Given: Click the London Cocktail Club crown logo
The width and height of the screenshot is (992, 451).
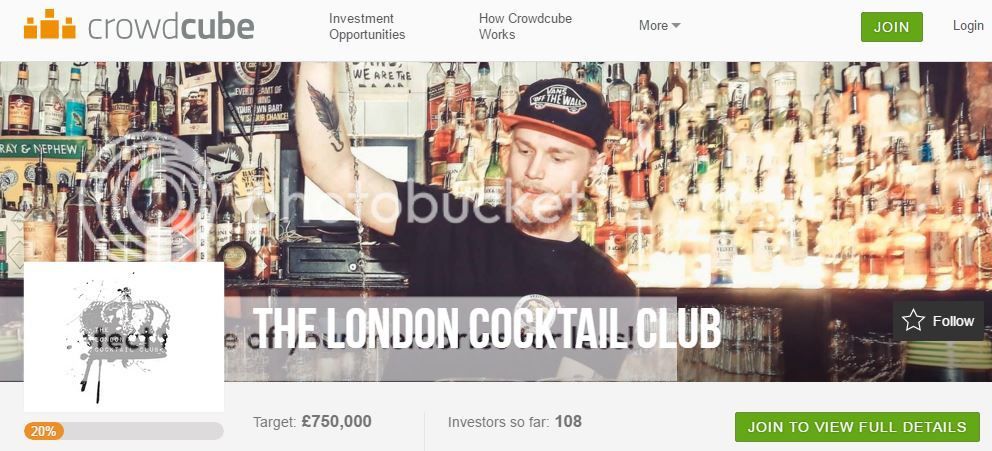Looking at the screenshot, I should (124, 337).
